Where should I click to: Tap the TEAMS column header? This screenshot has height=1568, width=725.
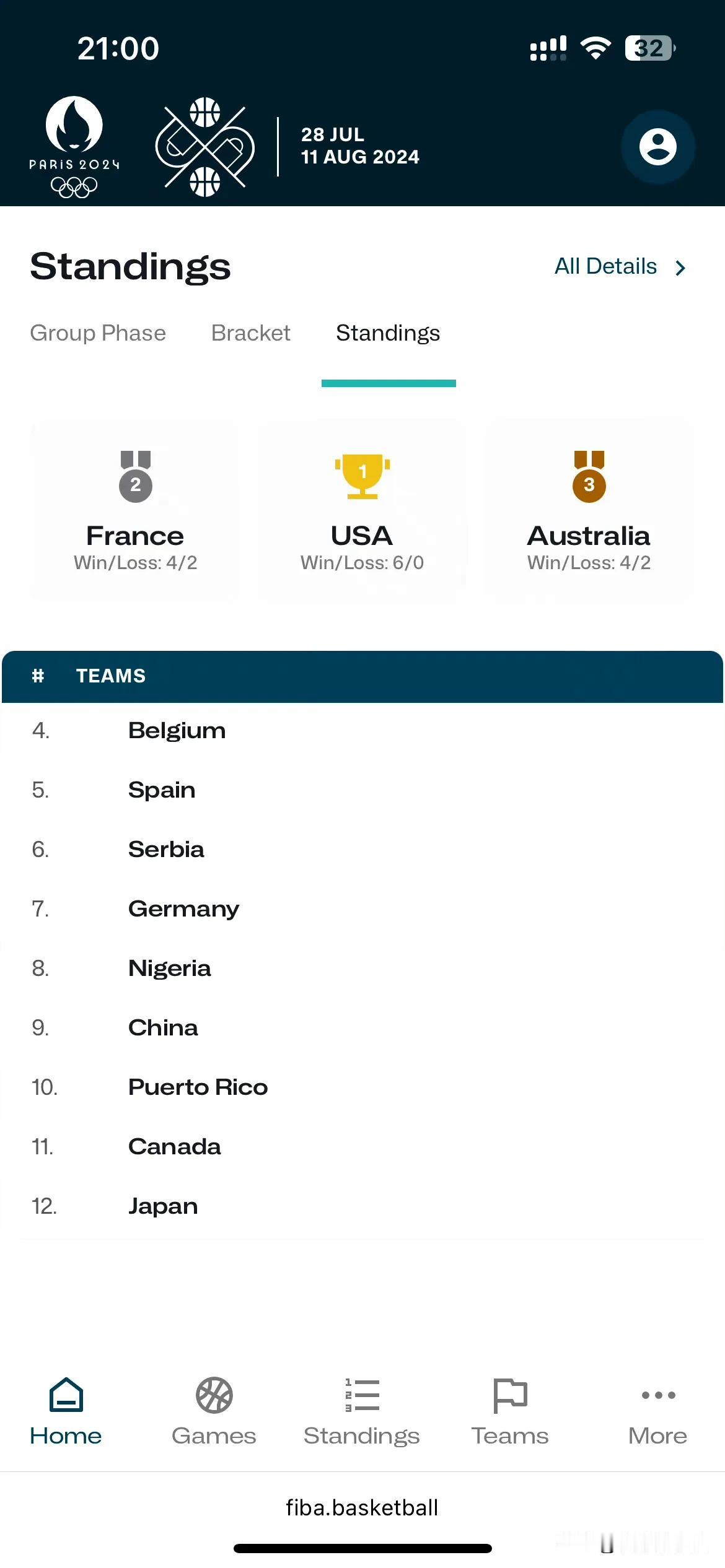111,676
